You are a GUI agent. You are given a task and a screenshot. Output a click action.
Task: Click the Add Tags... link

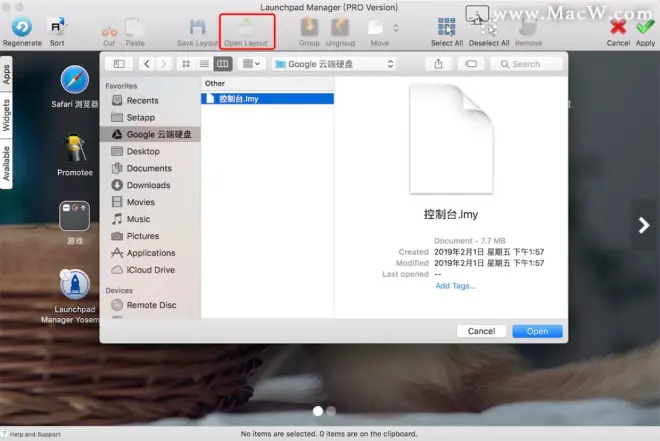coord(455,286)
